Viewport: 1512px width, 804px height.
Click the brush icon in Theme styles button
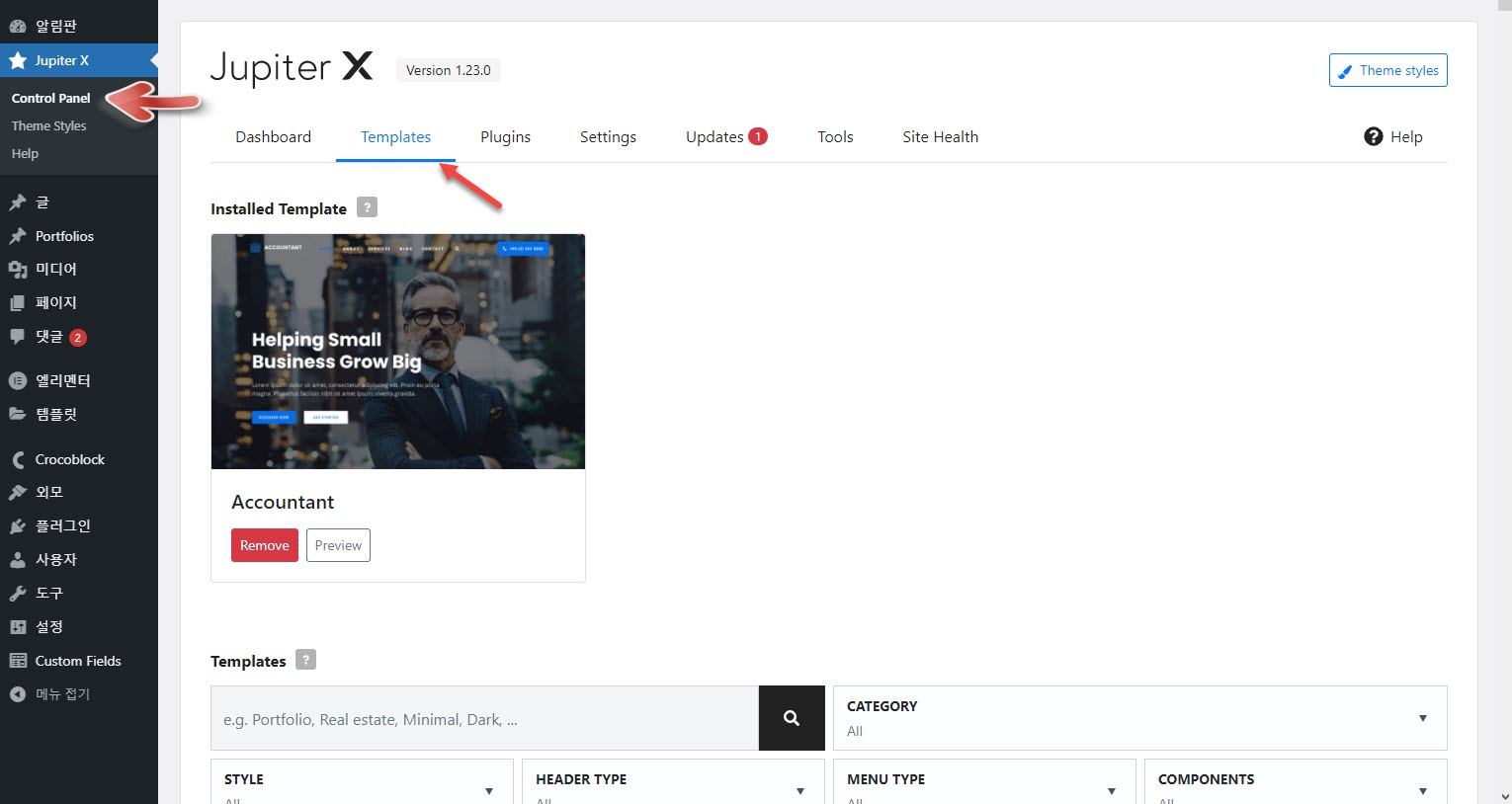click(x=1345, y=71)
